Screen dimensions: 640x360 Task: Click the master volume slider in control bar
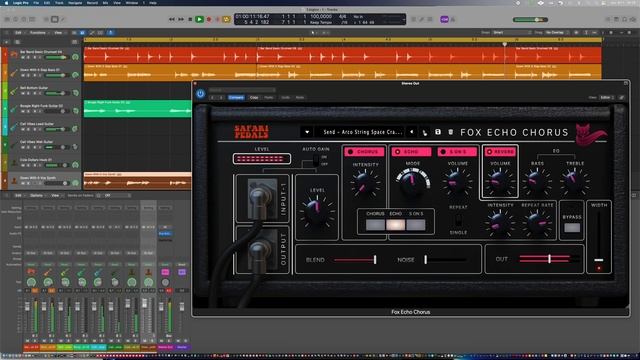coord(531,20)
